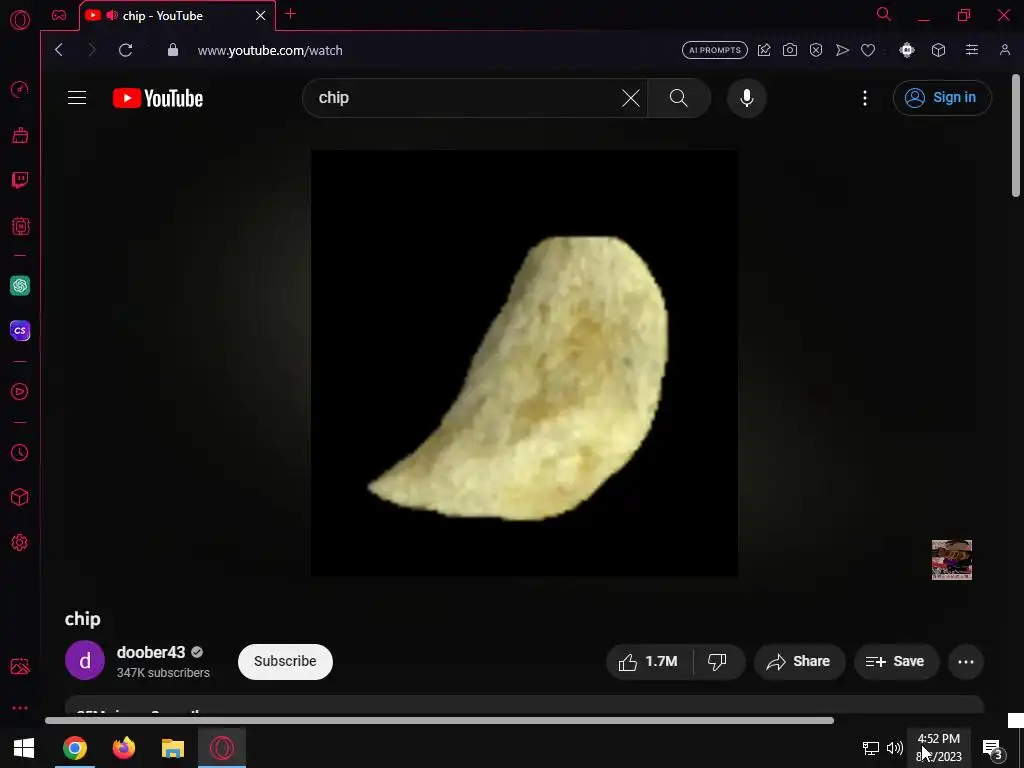Viewport: 1024px width, 768px height.
Task: Open notification center in taskbar
Action: point(991,748)
